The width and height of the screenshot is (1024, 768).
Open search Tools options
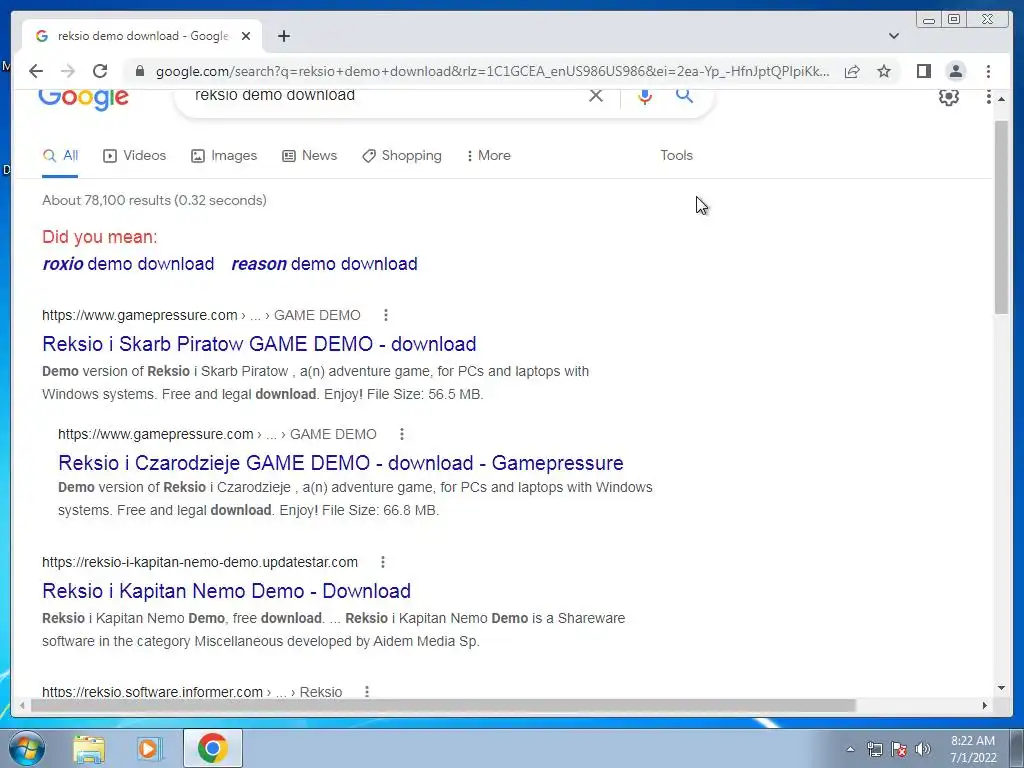click(676, 155)
